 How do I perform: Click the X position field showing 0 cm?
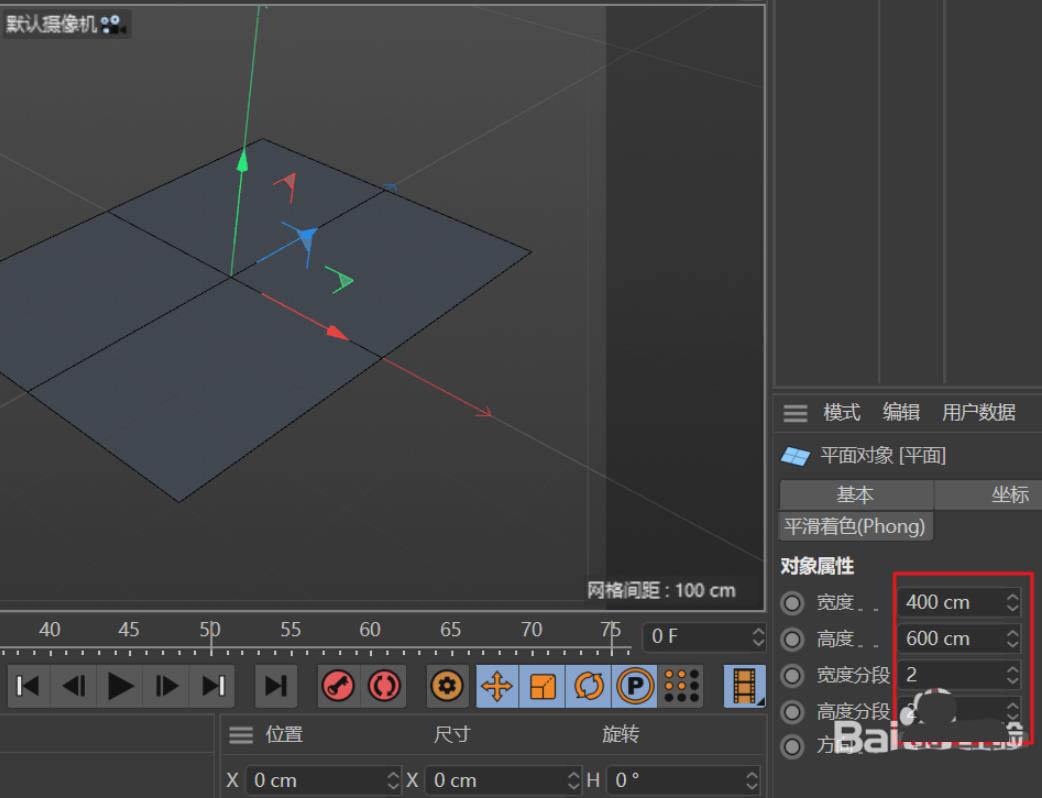(320, 780)
